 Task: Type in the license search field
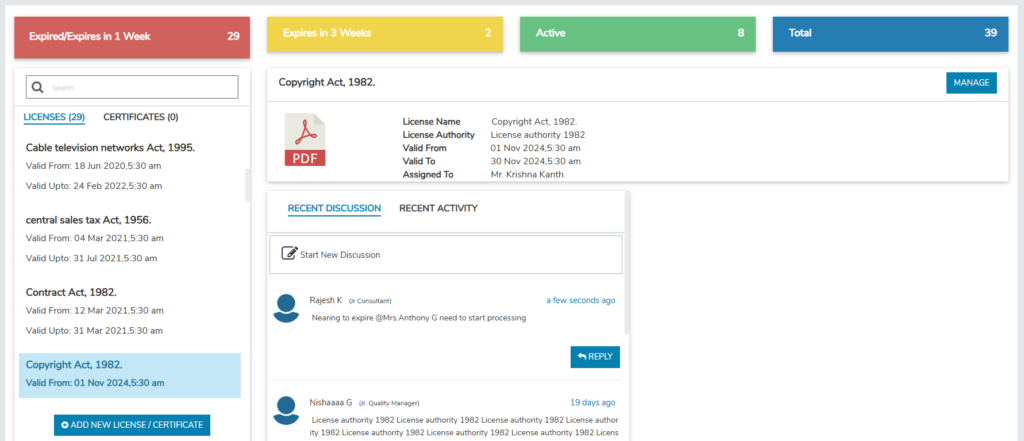[140, 88]
